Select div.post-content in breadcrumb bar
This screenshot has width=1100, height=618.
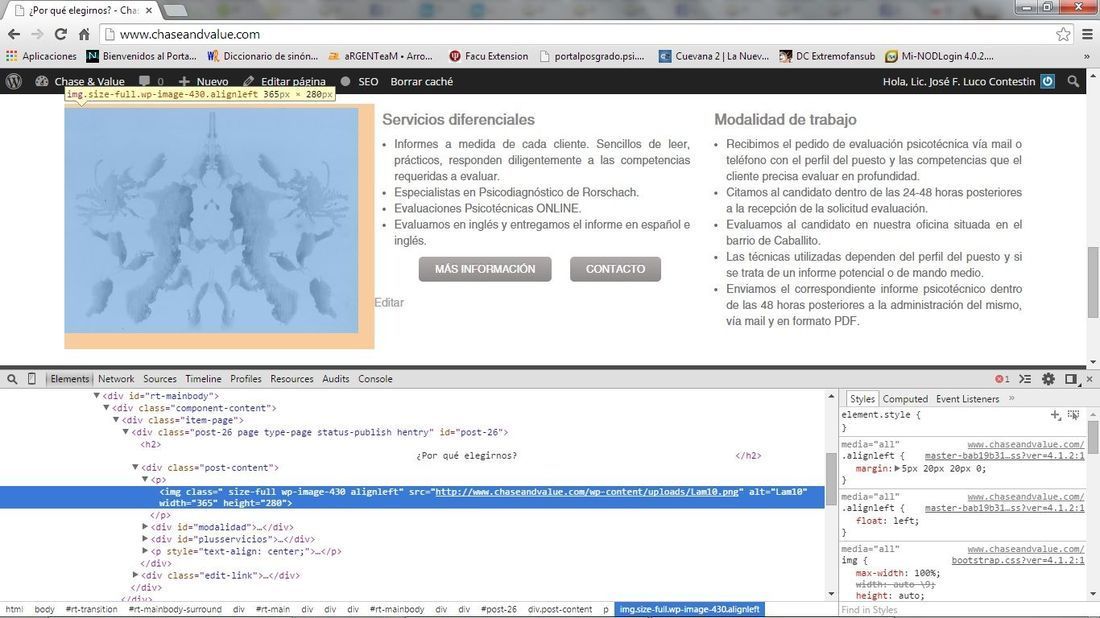pos(560,610)
